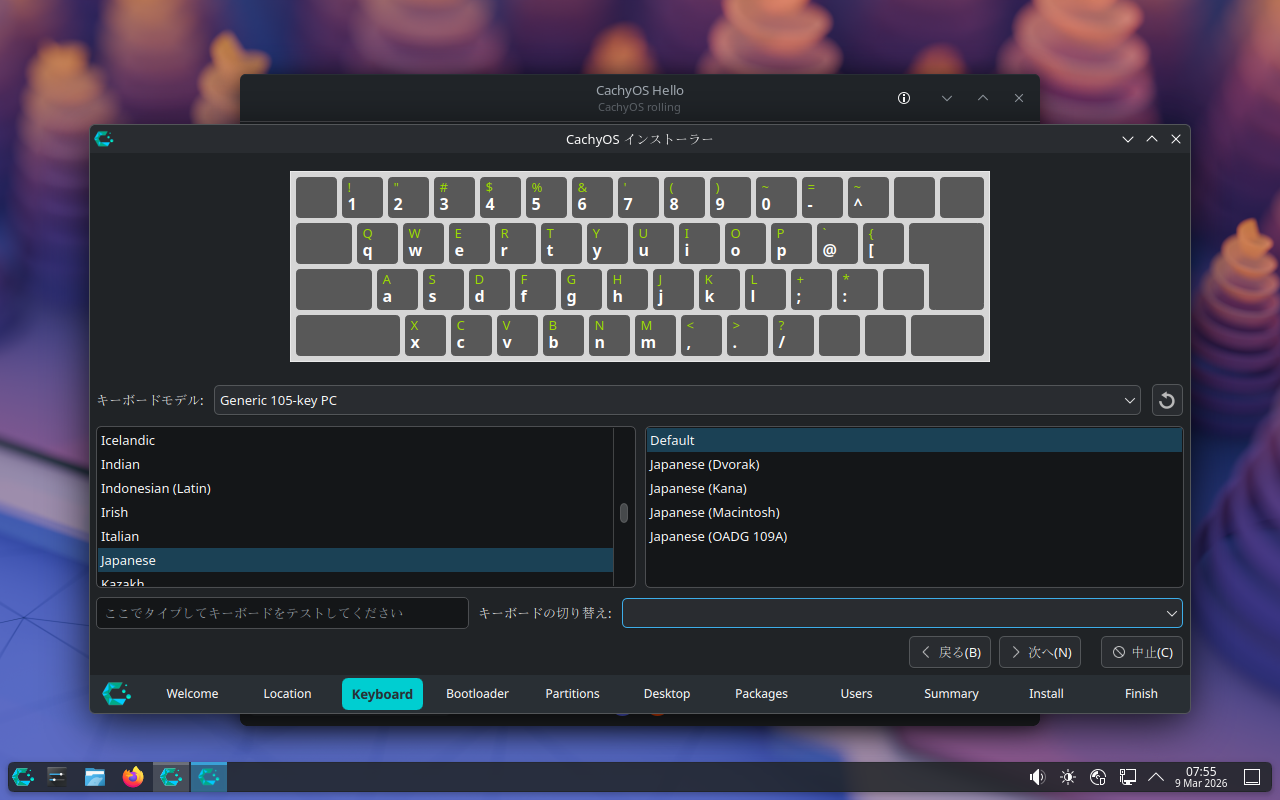Click the CachyOS logo beside the Welcome step

tap(117, 693)
